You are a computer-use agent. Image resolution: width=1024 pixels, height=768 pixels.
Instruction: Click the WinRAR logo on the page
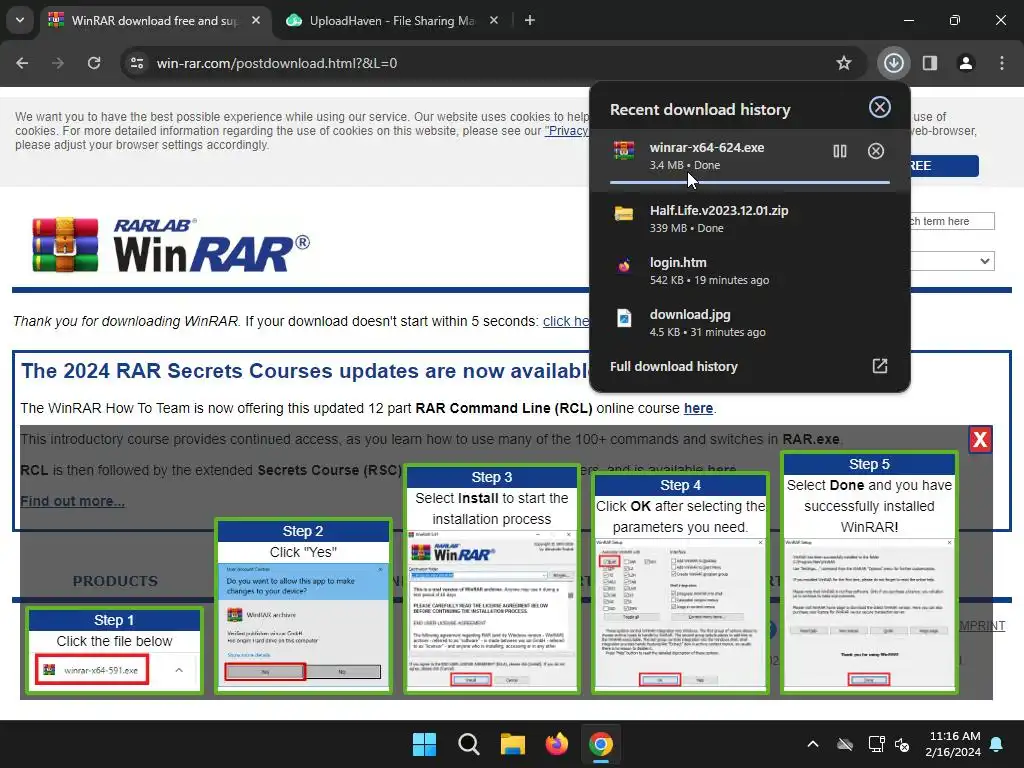tap(171, 244)
